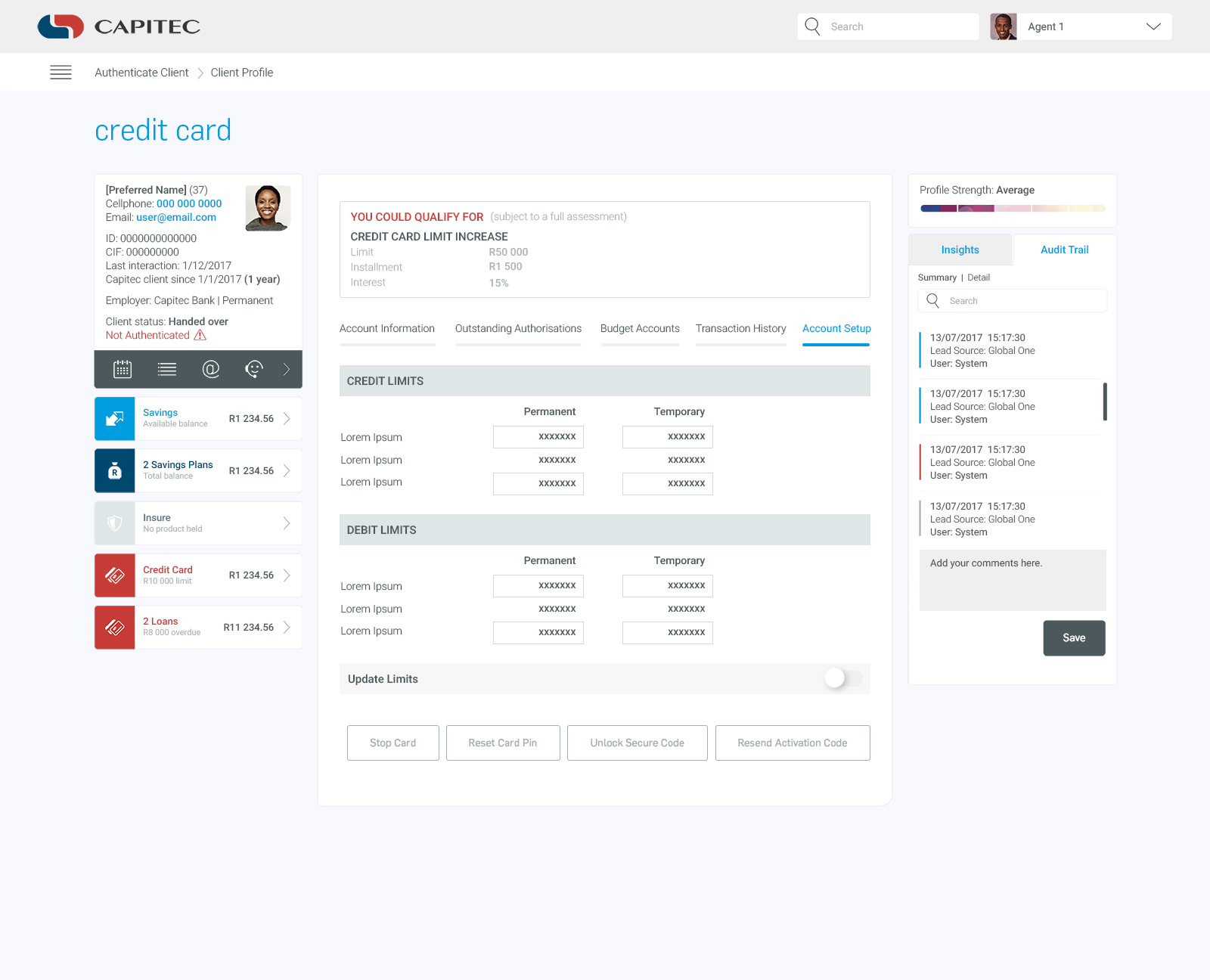Click the breadcrumb separator chevron

tap(200, 73)
